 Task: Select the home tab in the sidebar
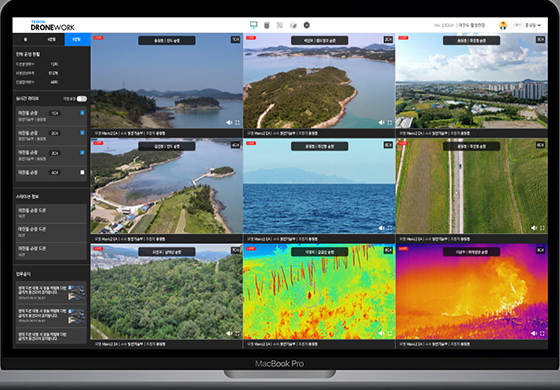point(25,40)
